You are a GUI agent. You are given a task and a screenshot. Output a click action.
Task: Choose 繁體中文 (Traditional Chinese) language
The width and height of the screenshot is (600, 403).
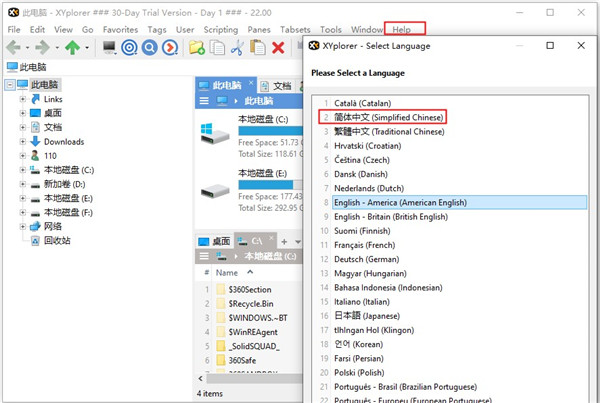(x=389, y=132)
